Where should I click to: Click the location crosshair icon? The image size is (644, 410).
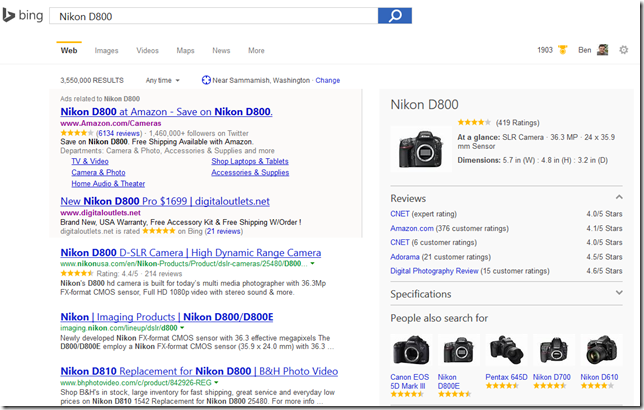click(206, 80)
